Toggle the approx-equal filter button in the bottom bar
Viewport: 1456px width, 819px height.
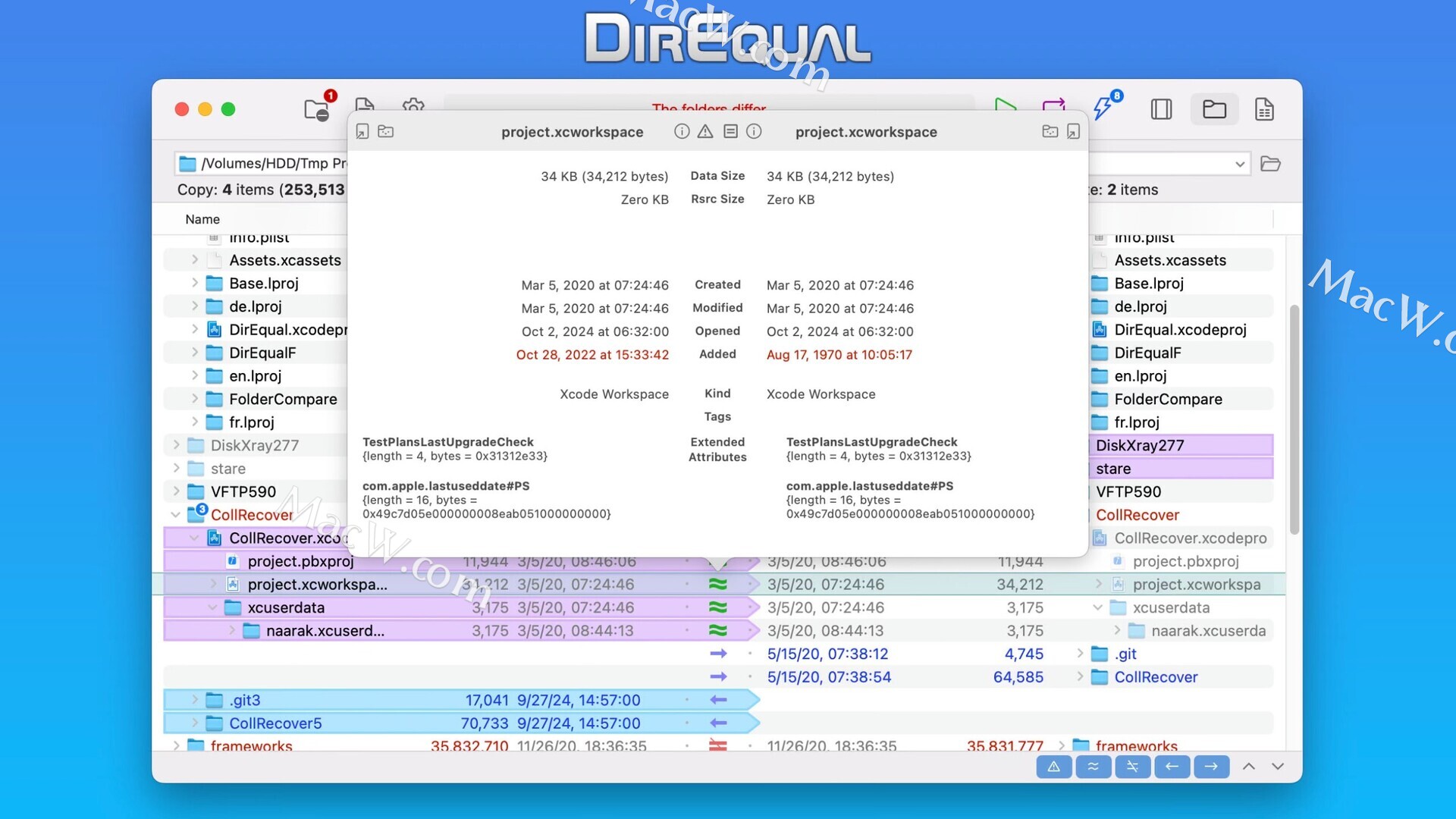click(x=1094, y=767)
